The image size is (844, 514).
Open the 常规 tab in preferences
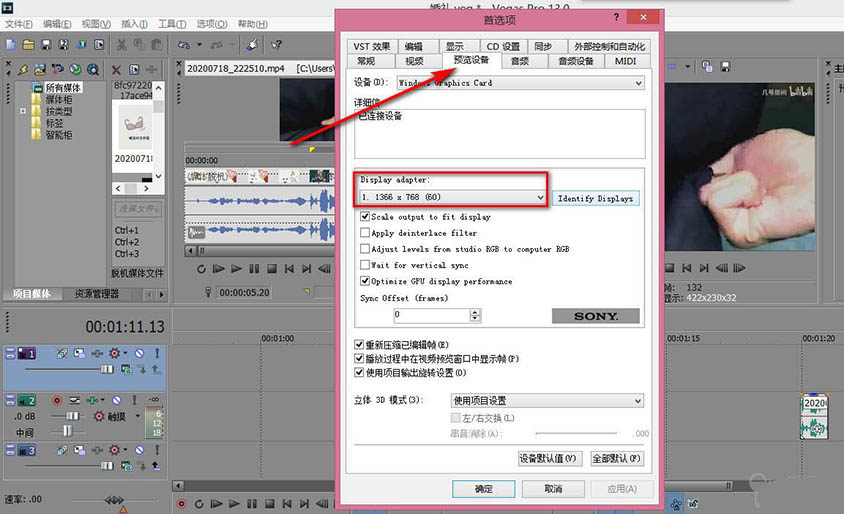coord(366,61)
